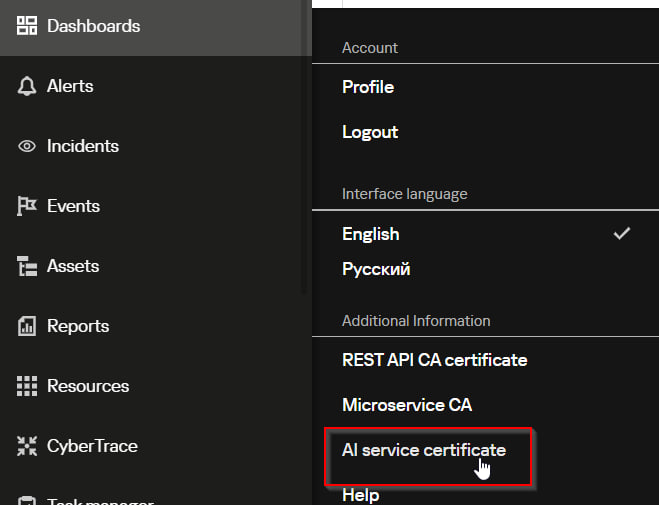Open the Help entry

[x=360, y=494]
